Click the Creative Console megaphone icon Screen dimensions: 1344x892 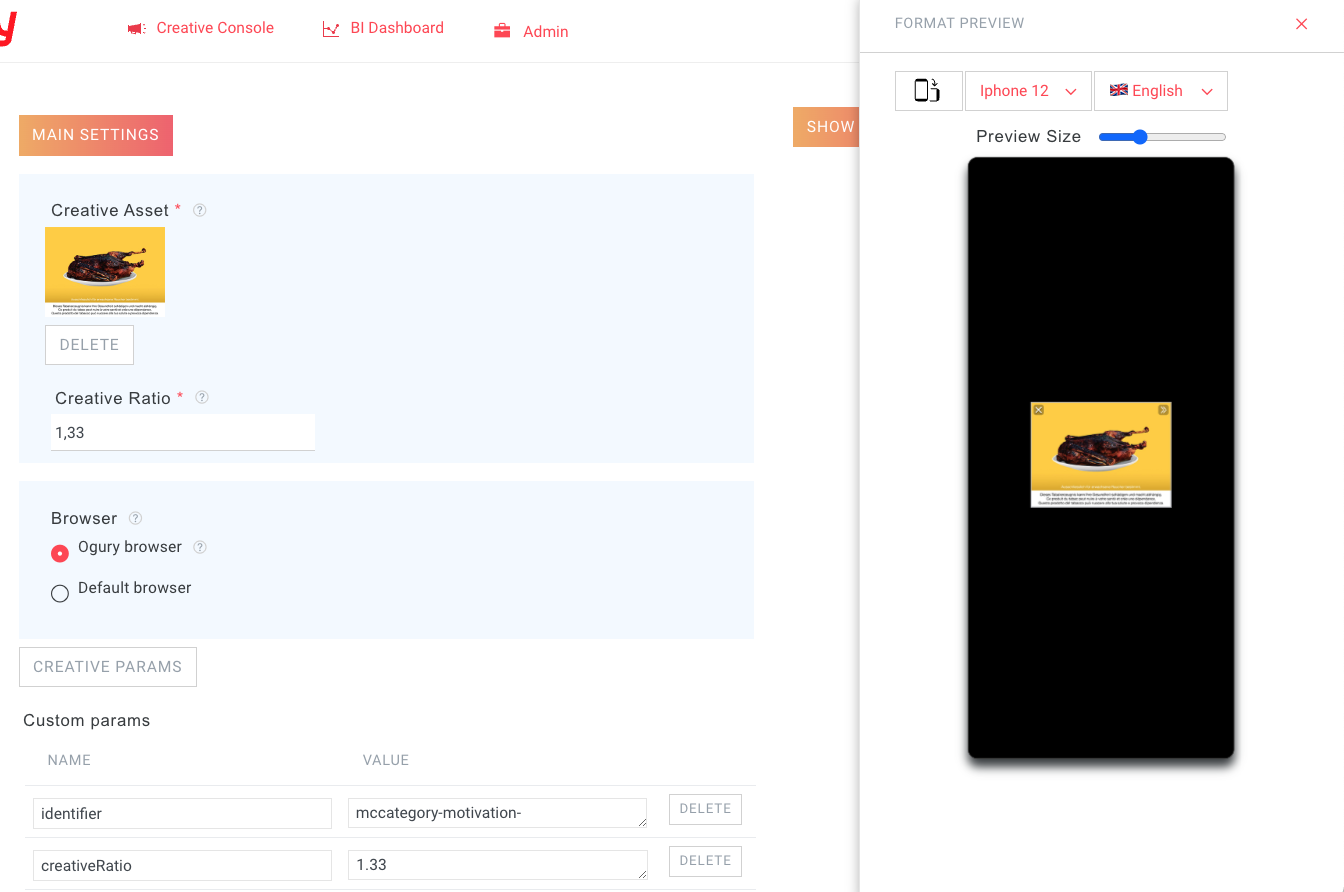[136, 27]
